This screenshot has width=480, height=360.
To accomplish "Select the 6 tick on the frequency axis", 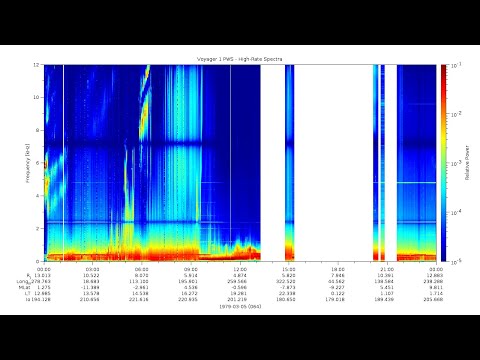I will 39,163.
